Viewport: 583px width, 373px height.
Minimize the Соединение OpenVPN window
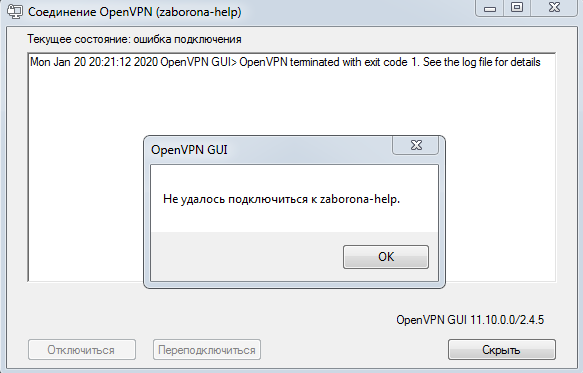pos(490,7)
